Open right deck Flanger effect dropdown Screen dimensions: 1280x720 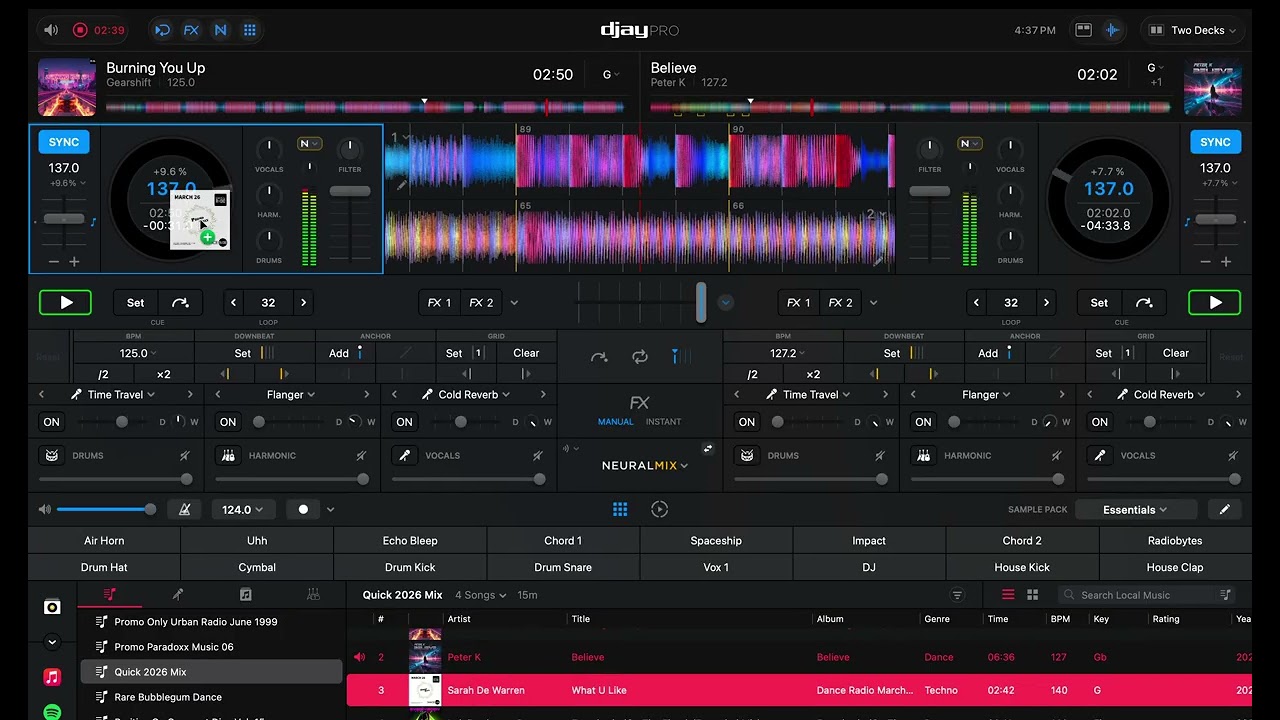click(987, 395)
